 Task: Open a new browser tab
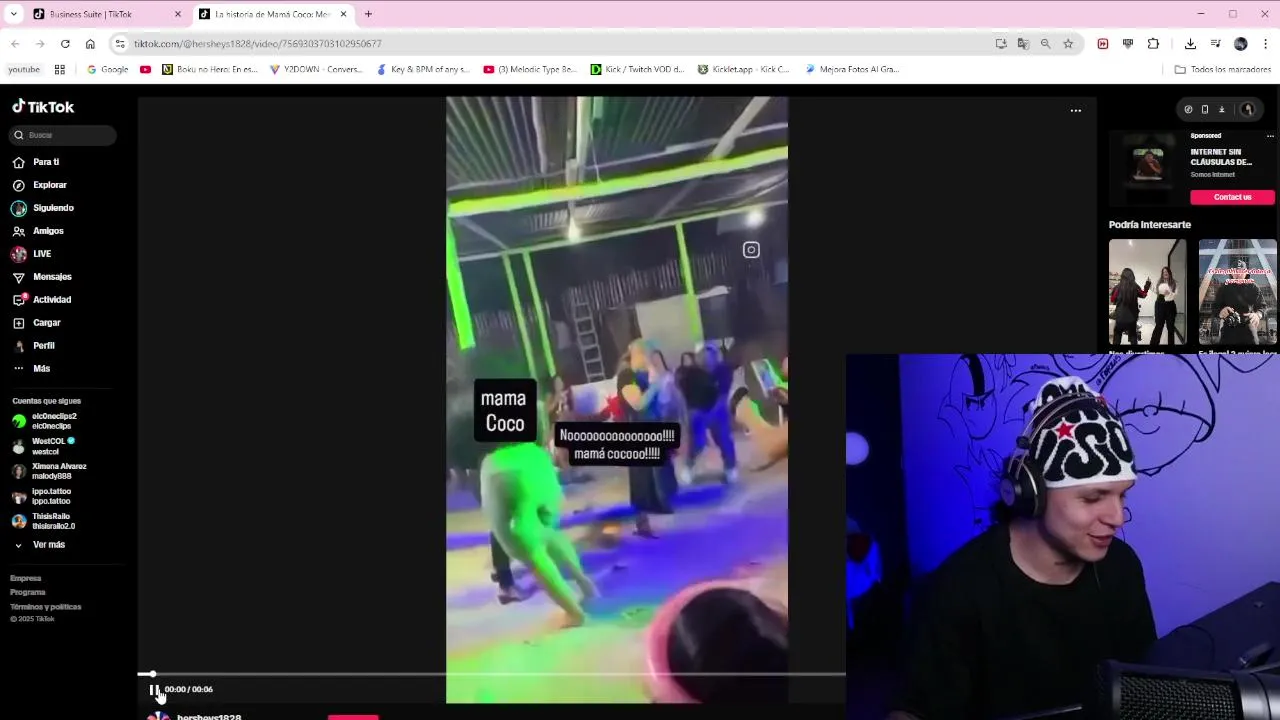point(368,14)
